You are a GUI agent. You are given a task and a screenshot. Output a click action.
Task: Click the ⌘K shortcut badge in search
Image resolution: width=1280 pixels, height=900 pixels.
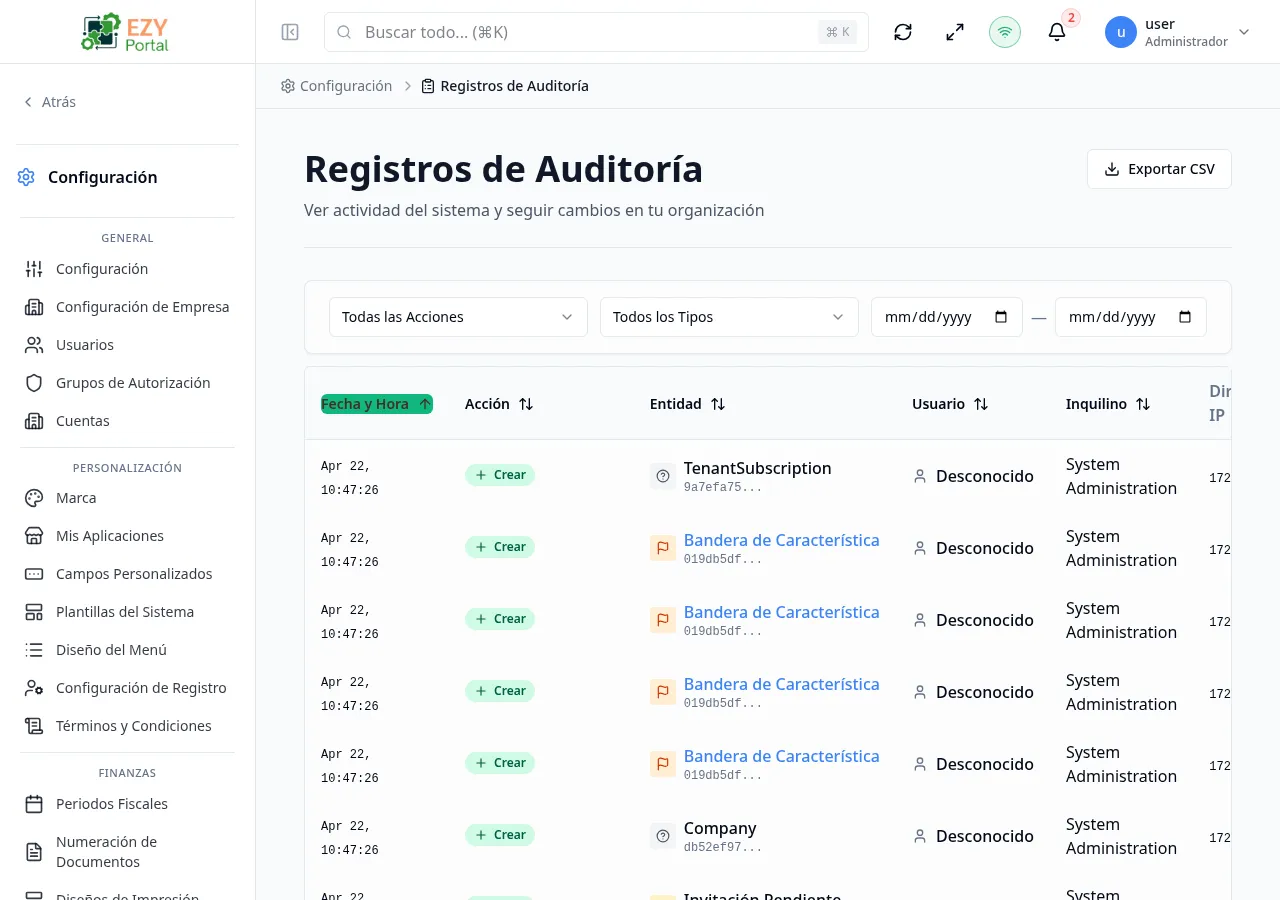(x=838, y=32)
